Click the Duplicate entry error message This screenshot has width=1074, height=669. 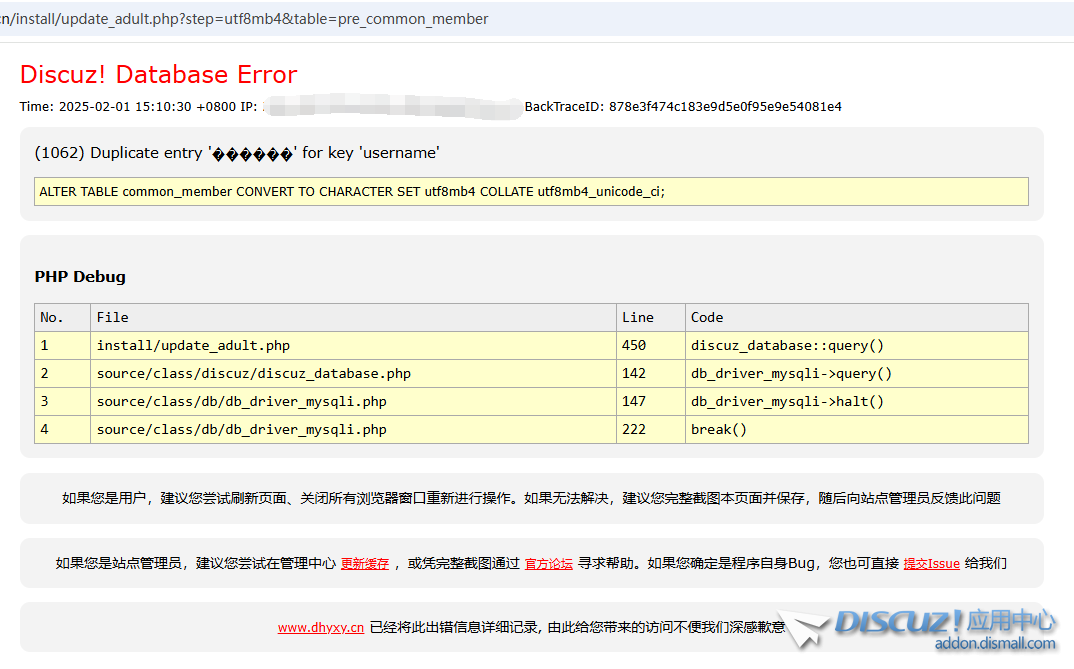pos(237,153)
